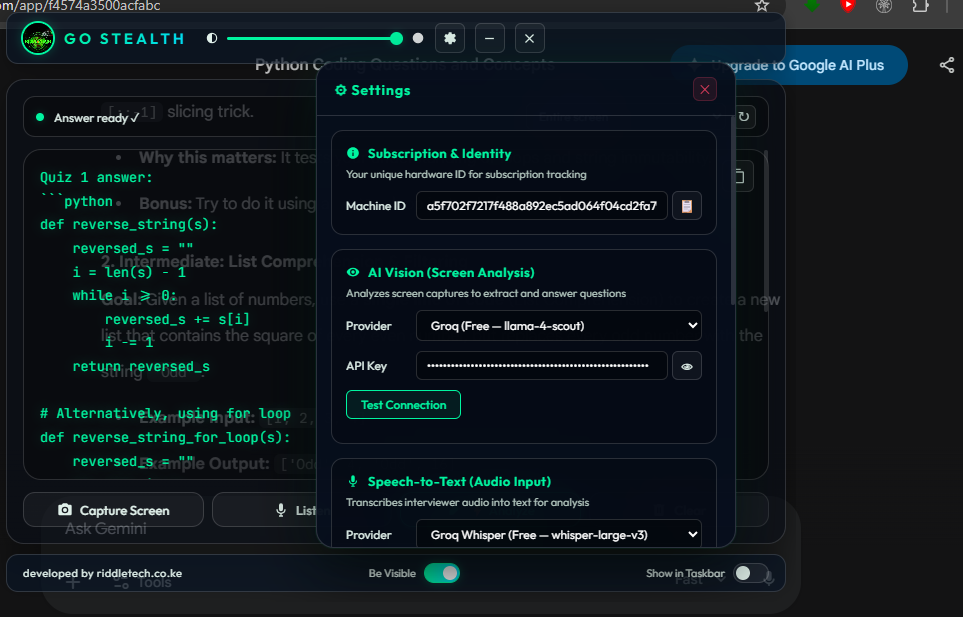Click the info icon beside Subscription & Identity
963x617 pixels.
[353, 153]
